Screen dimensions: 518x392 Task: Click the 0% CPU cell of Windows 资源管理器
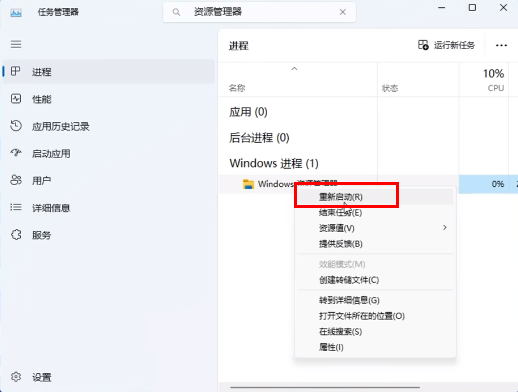[484, 184]
